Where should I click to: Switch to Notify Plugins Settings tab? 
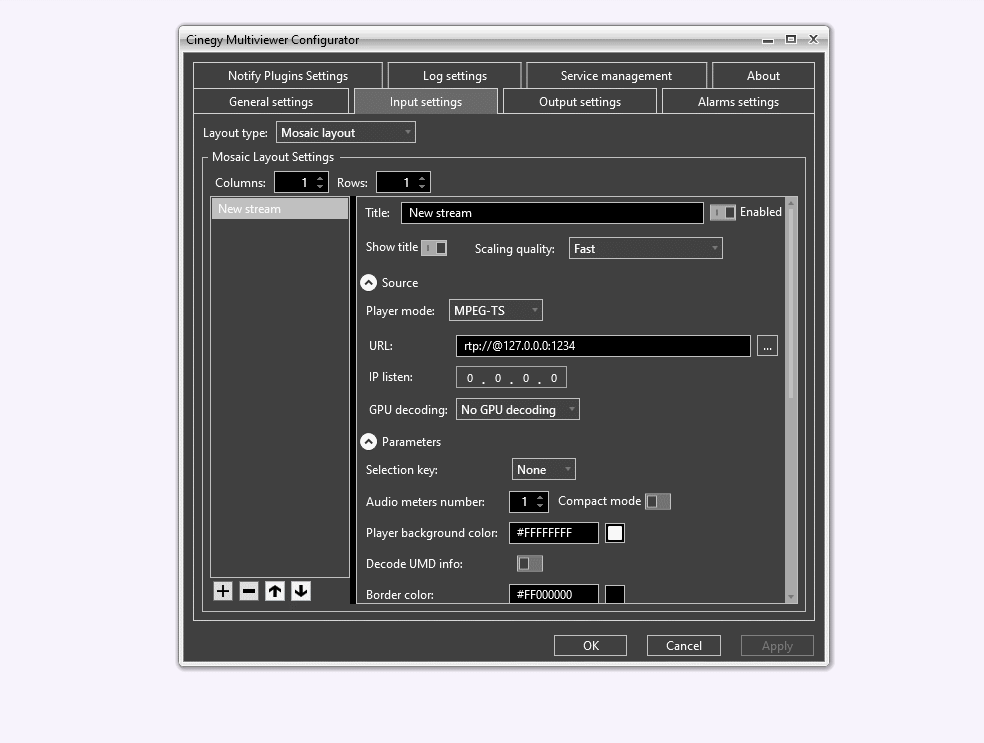pos(288,75)
